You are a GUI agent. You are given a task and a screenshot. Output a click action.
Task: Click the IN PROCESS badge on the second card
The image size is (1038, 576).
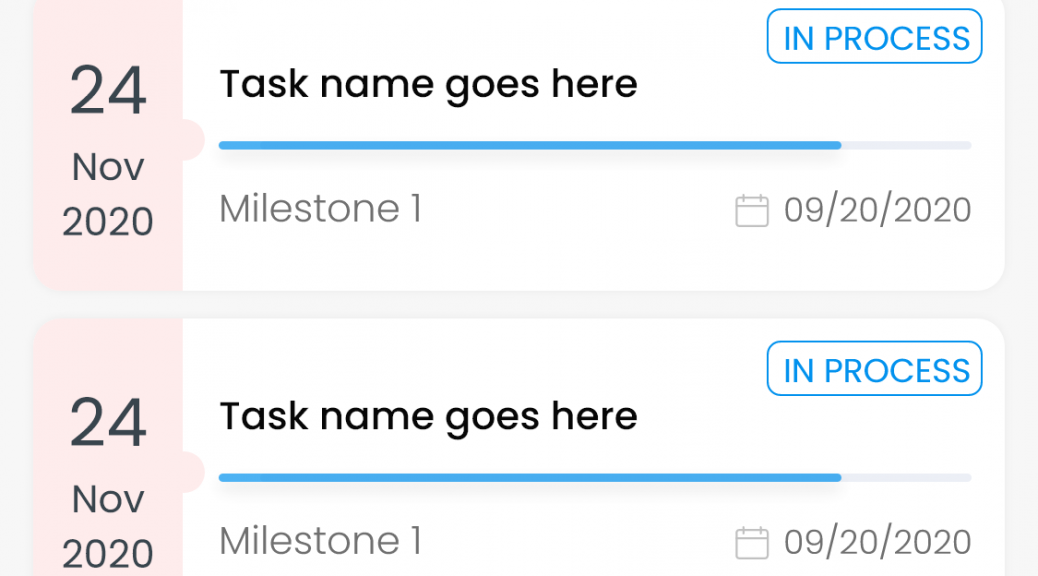874,369
